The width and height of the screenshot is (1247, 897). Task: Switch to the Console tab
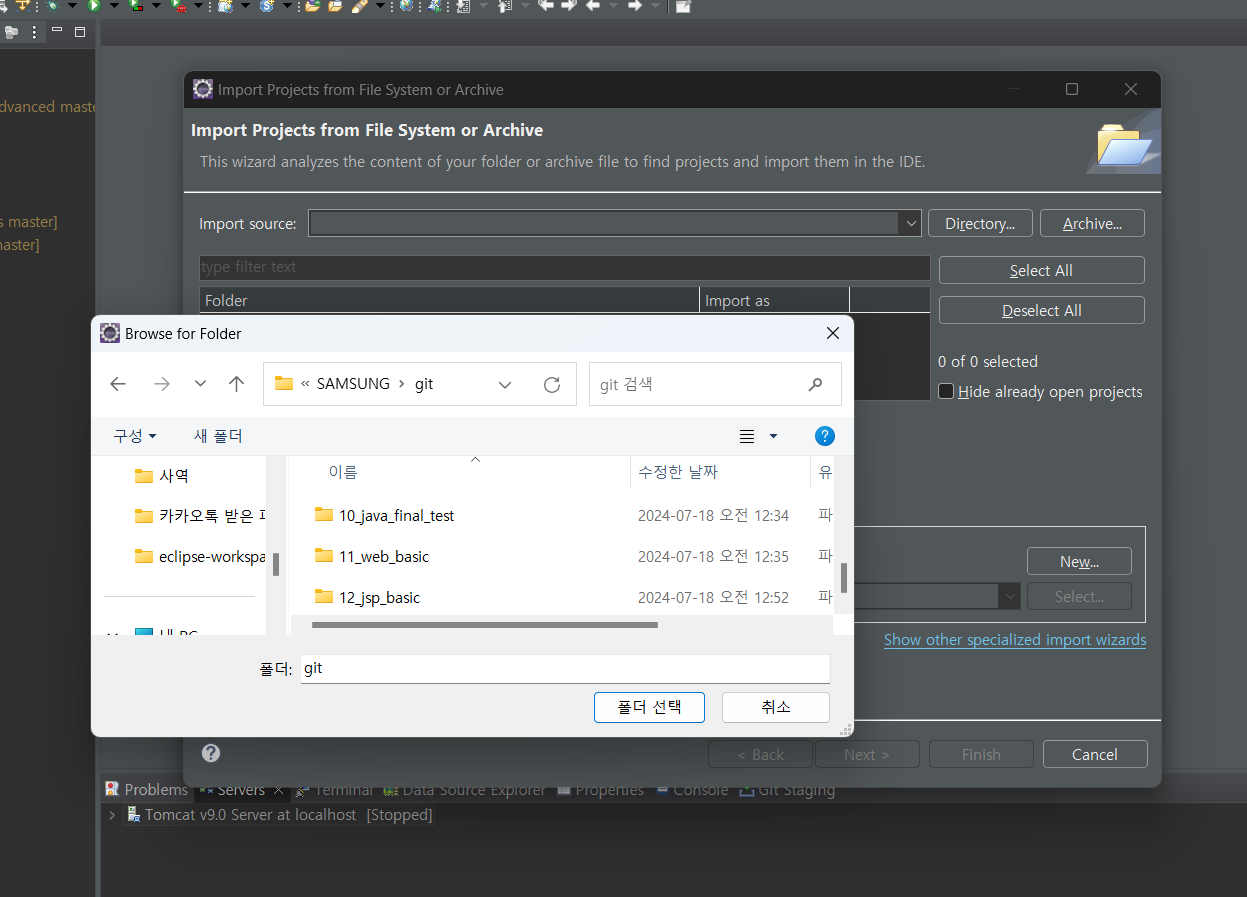pos(693,790)
